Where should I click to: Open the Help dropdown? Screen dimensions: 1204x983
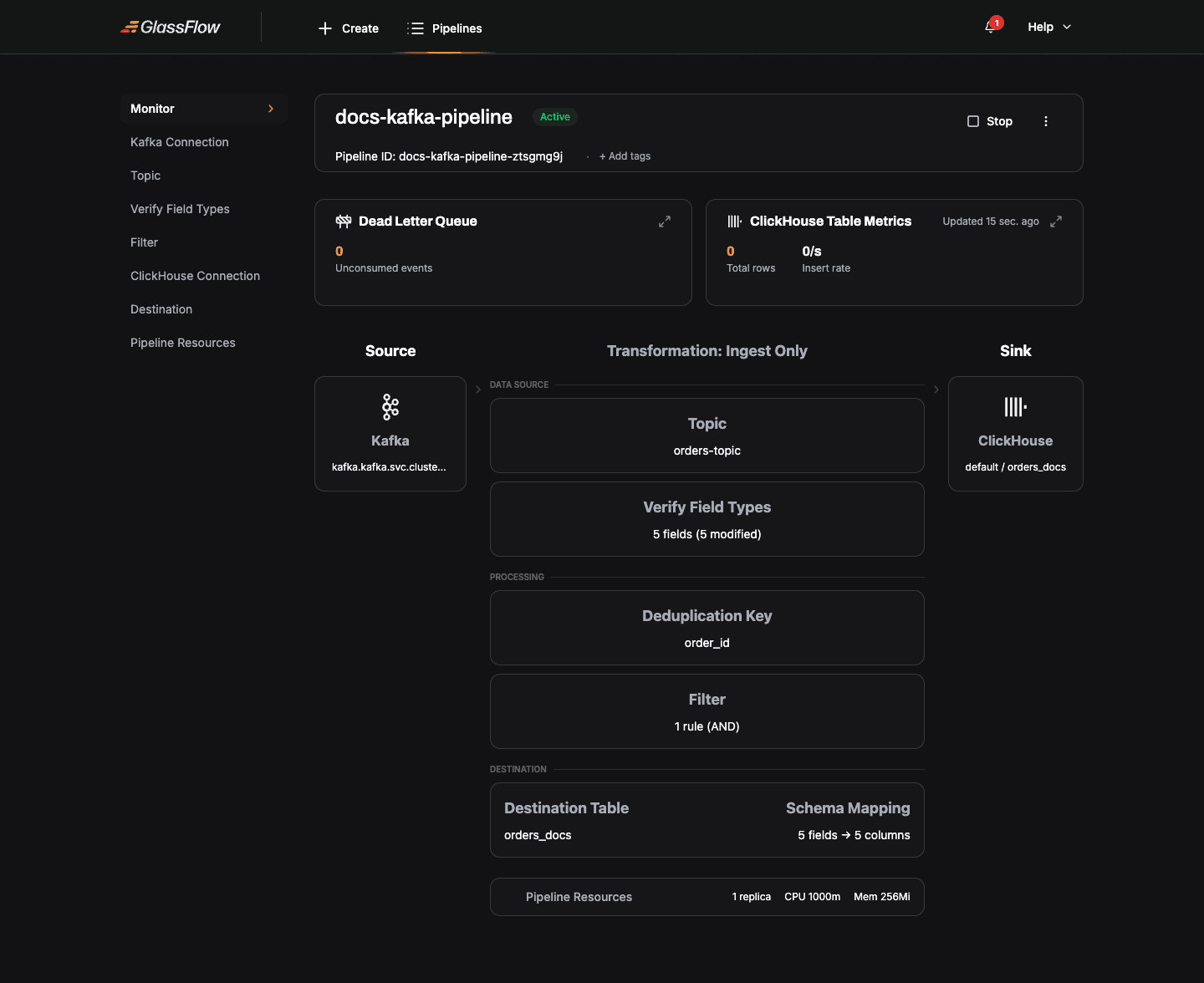(x=1049, y=27)
